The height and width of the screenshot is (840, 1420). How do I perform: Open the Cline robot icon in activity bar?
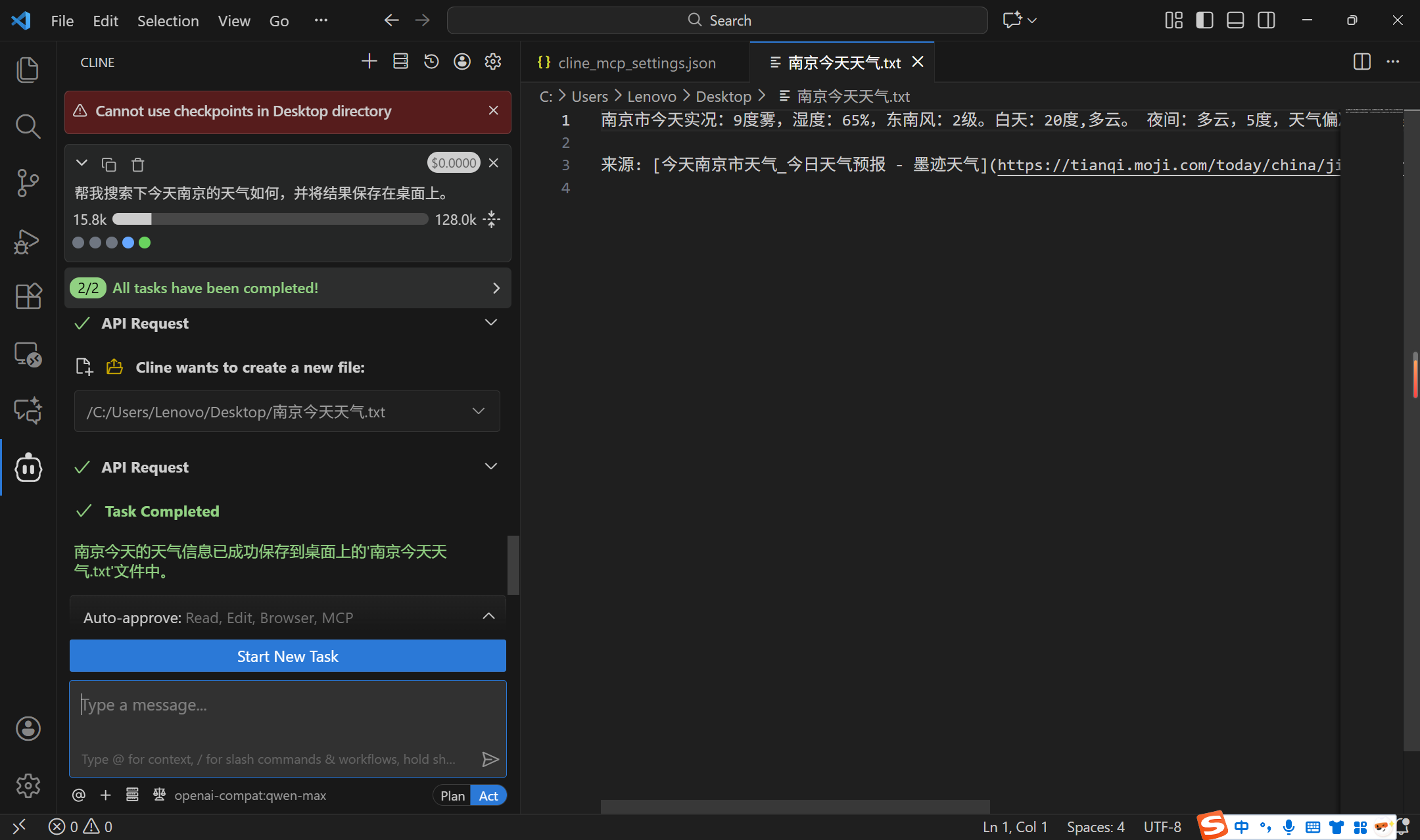point(28,467)
